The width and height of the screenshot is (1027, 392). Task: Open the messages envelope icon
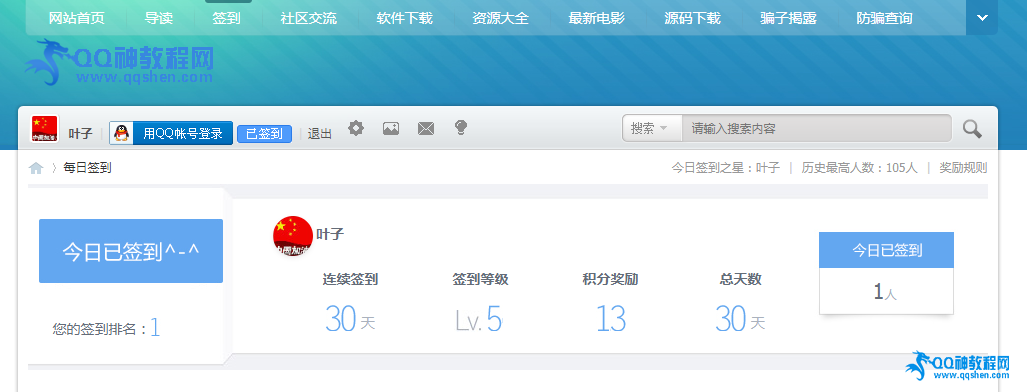click(x=426, y=128)
